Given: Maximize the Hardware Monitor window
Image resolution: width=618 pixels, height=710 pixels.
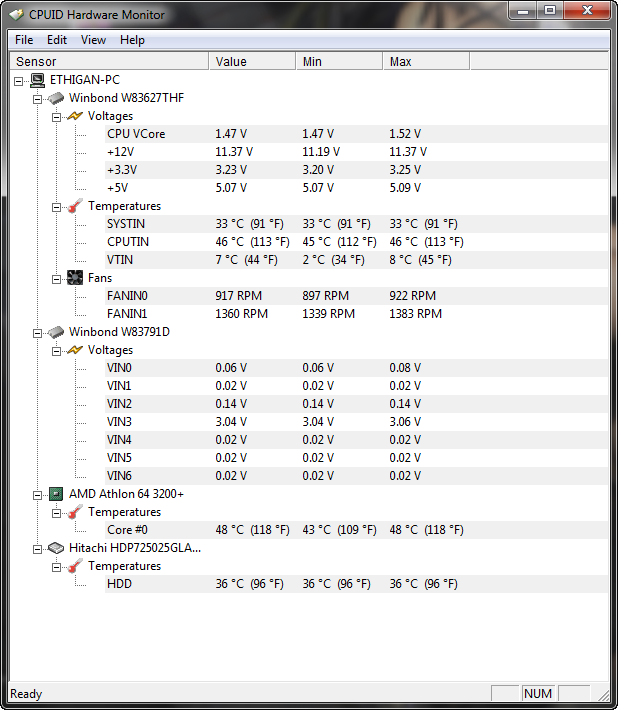Looking at the screenshot, I should click(550, 11).
